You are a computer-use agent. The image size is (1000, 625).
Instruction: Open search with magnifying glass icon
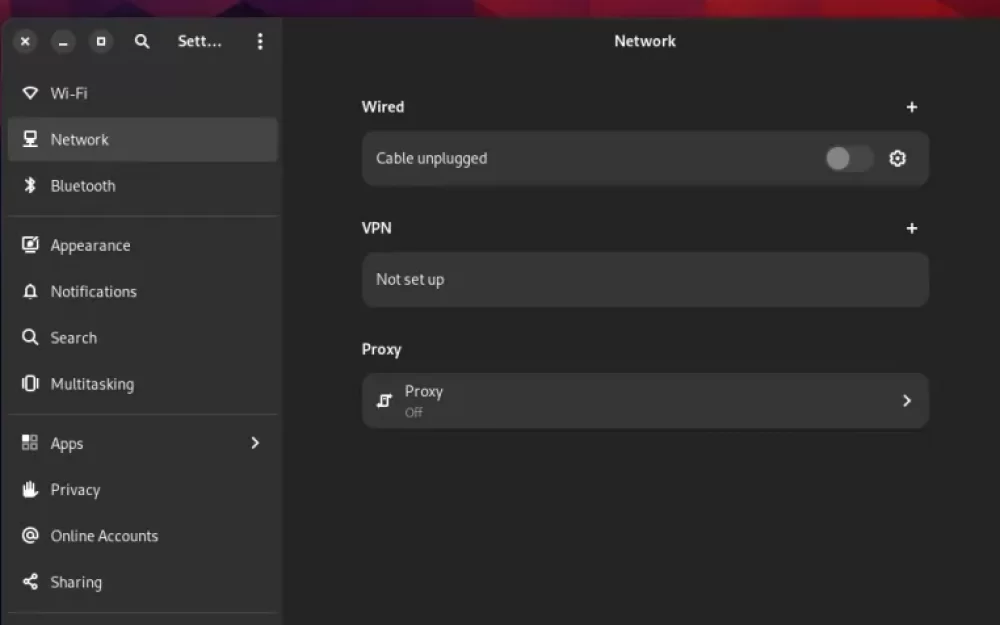[x=142, y=41]
